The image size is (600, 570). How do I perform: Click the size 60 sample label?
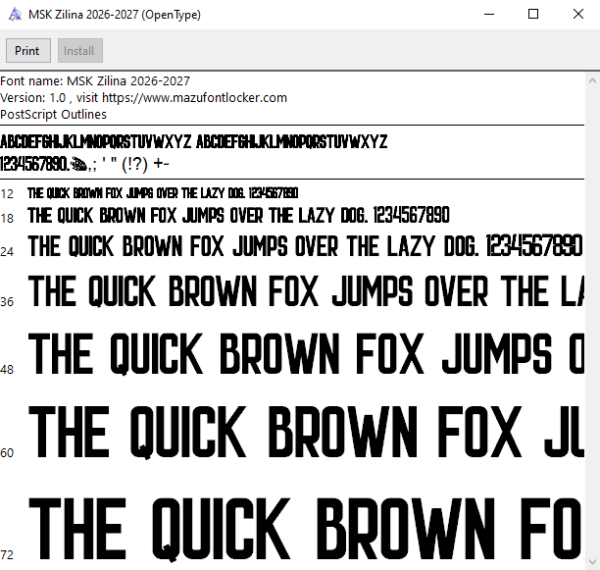coord(7,453)
